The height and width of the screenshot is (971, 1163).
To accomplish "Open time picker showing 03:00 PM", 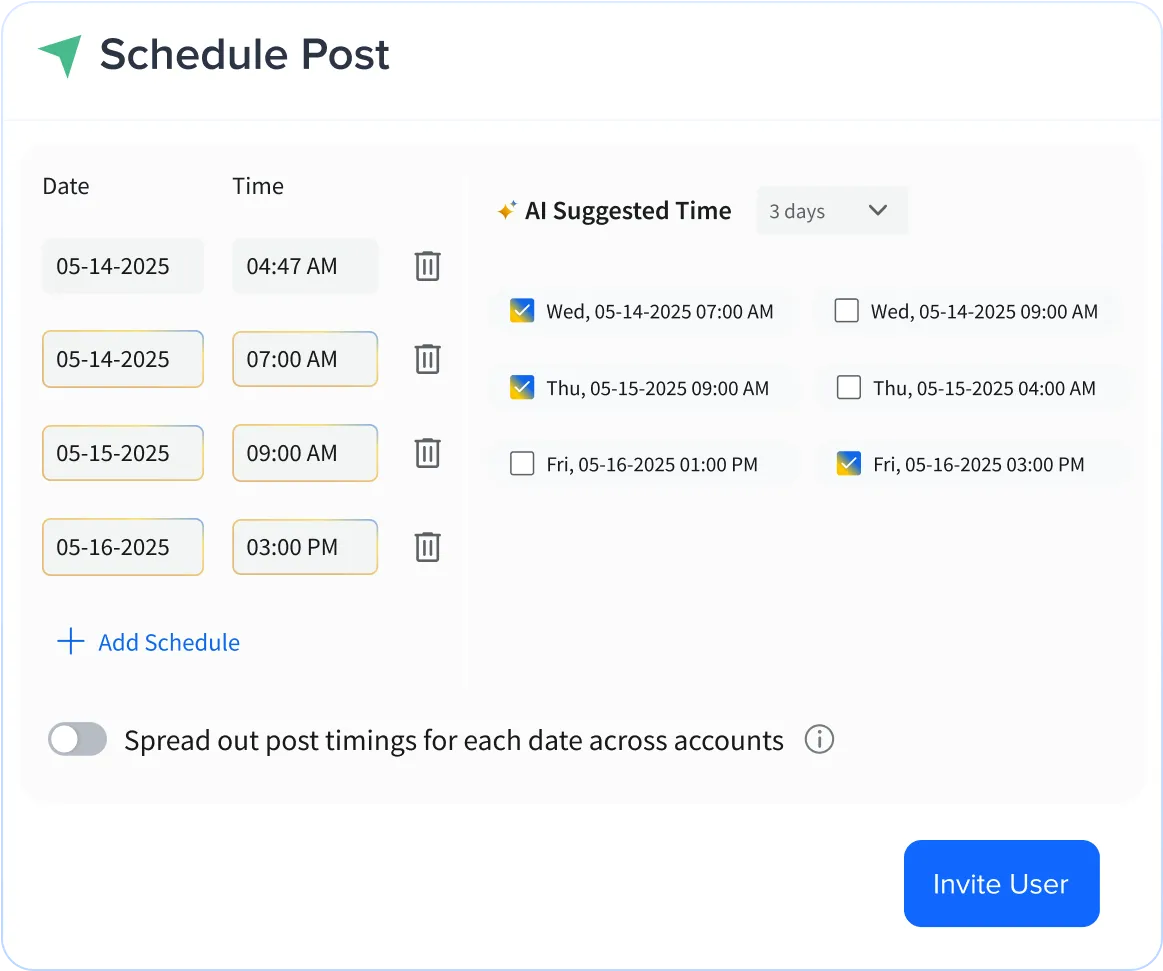I will pos(305,547).
